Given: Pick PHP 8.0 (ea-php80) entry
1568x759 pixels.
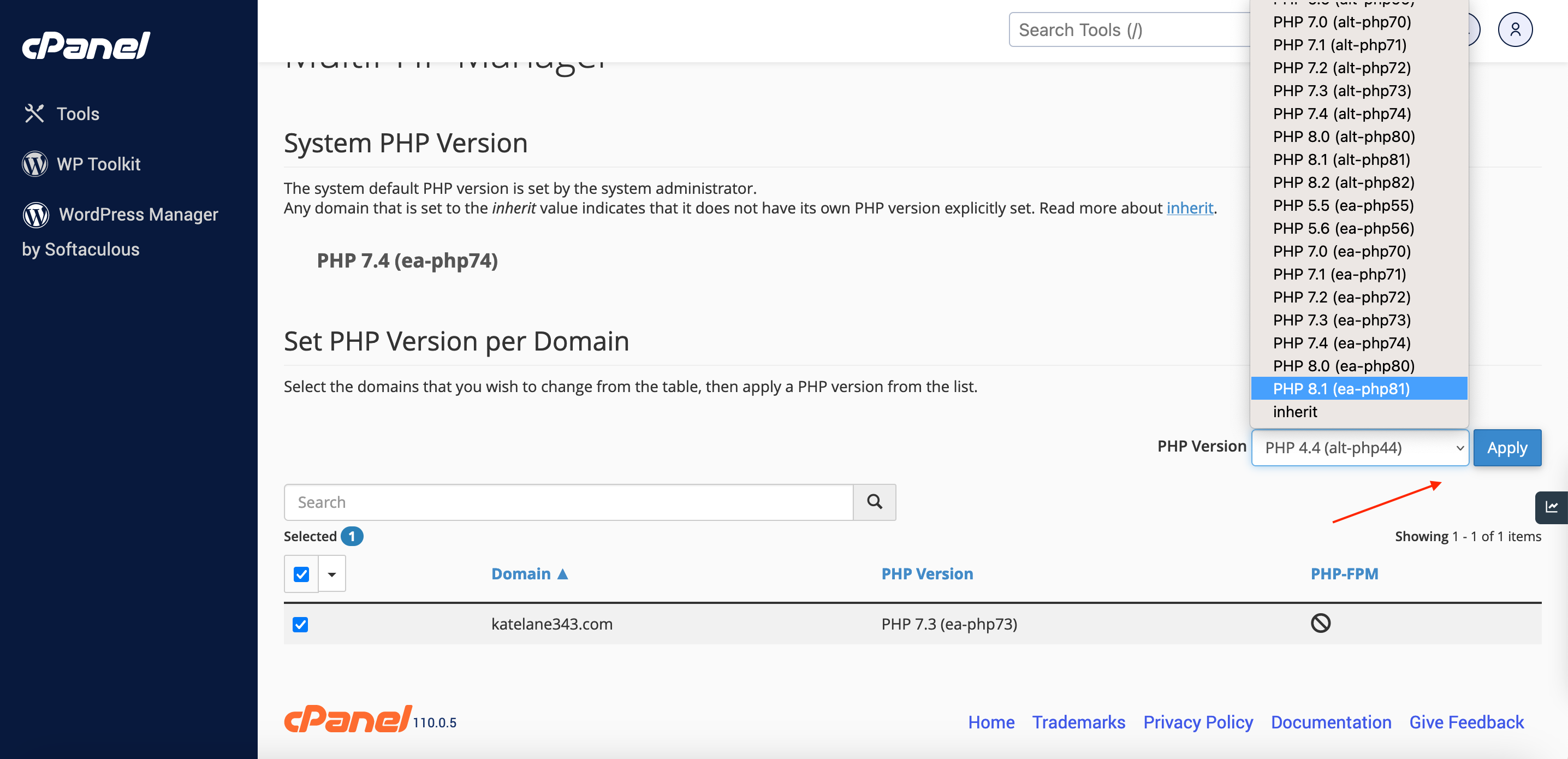Looking at the screenshot, I should [x=1358, y=366].
